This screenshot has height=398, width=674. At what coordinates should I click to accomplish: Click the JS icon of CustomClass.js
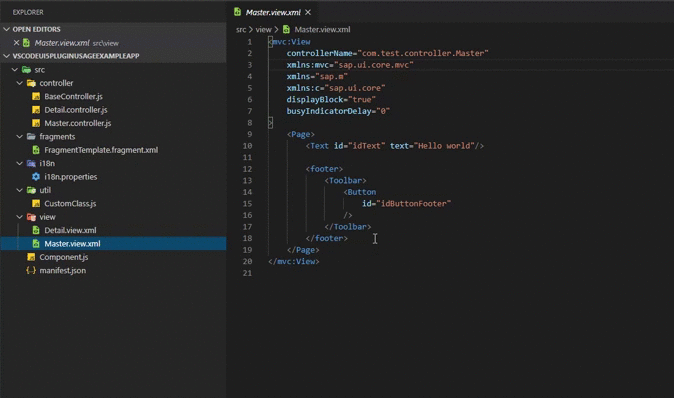[36, 203]
